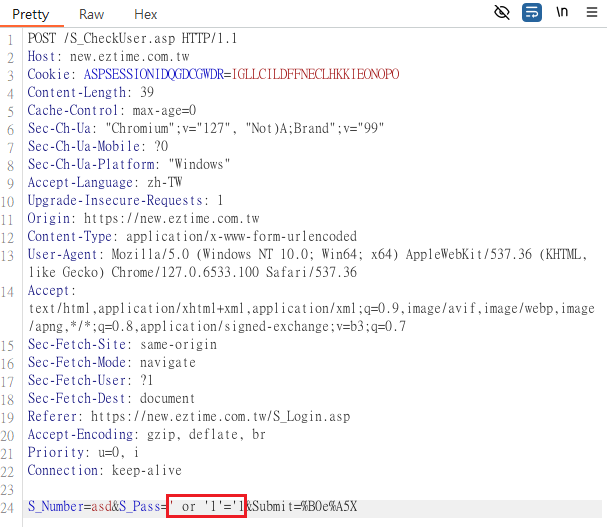Select the ASPSESSIONIDQGDCGWDR cookie name
The image size is (607, 527).
click(x=154, y=74)
